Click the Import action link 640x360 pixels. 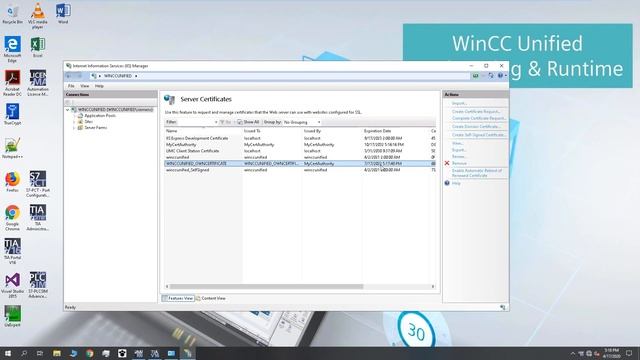tap(459, 103)
